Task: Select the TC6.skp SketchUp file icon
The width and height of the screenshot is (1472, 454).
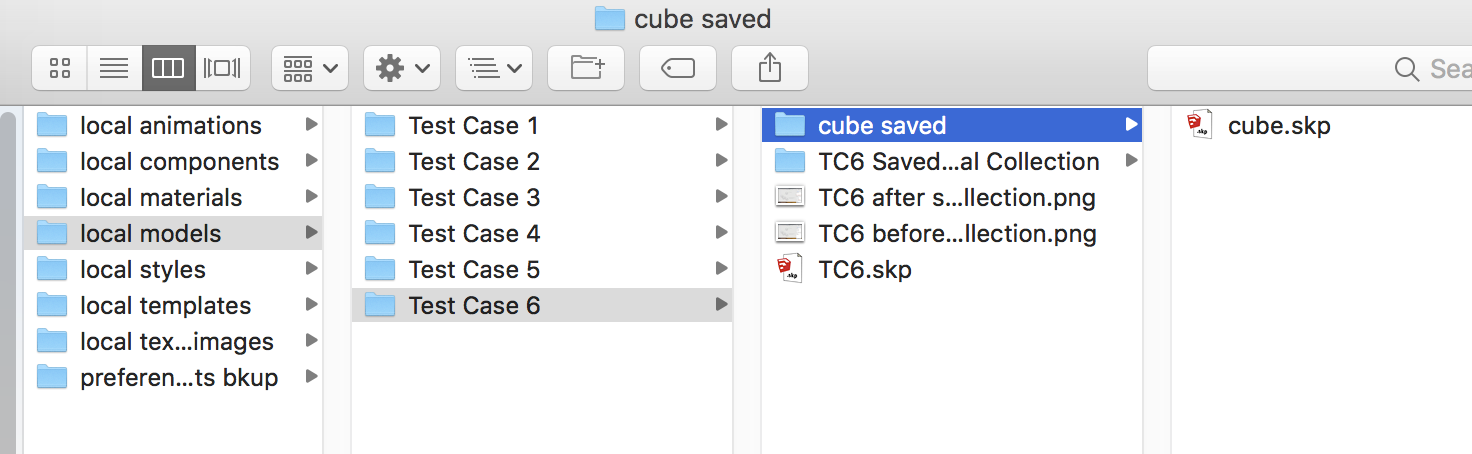Action: 789,269
